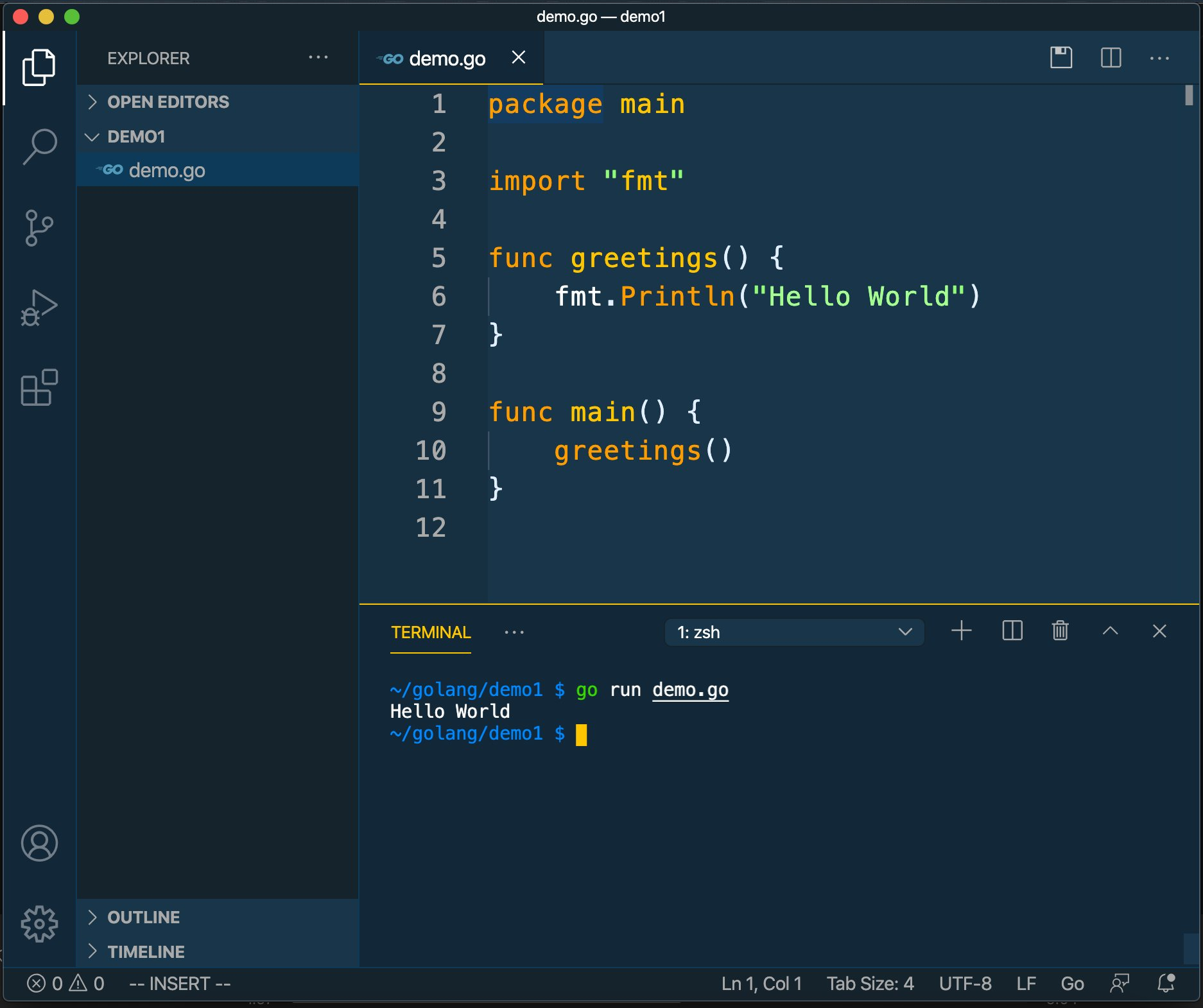The width and height of the screenshot is (1203, 1008).
Task: Open the Search view in activity bar
Action: pyautogui.click(x=39, y=147)
